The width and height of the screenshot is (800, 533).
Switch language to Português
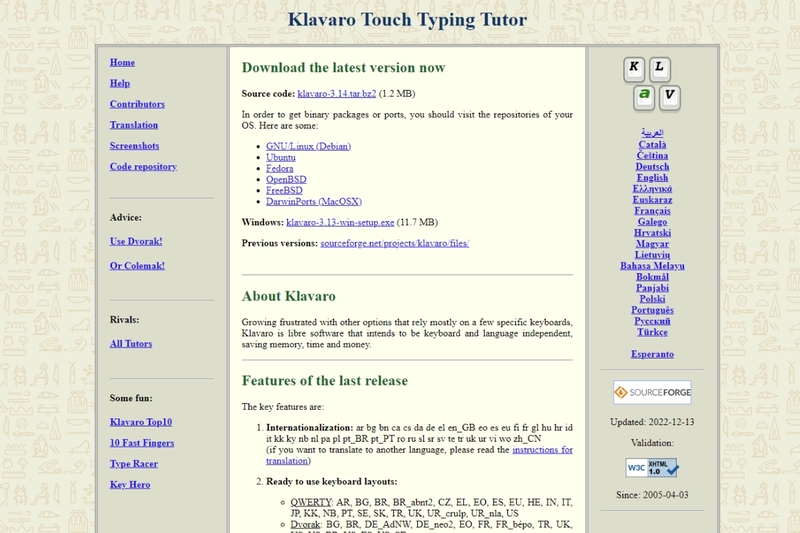click(652, 310)
